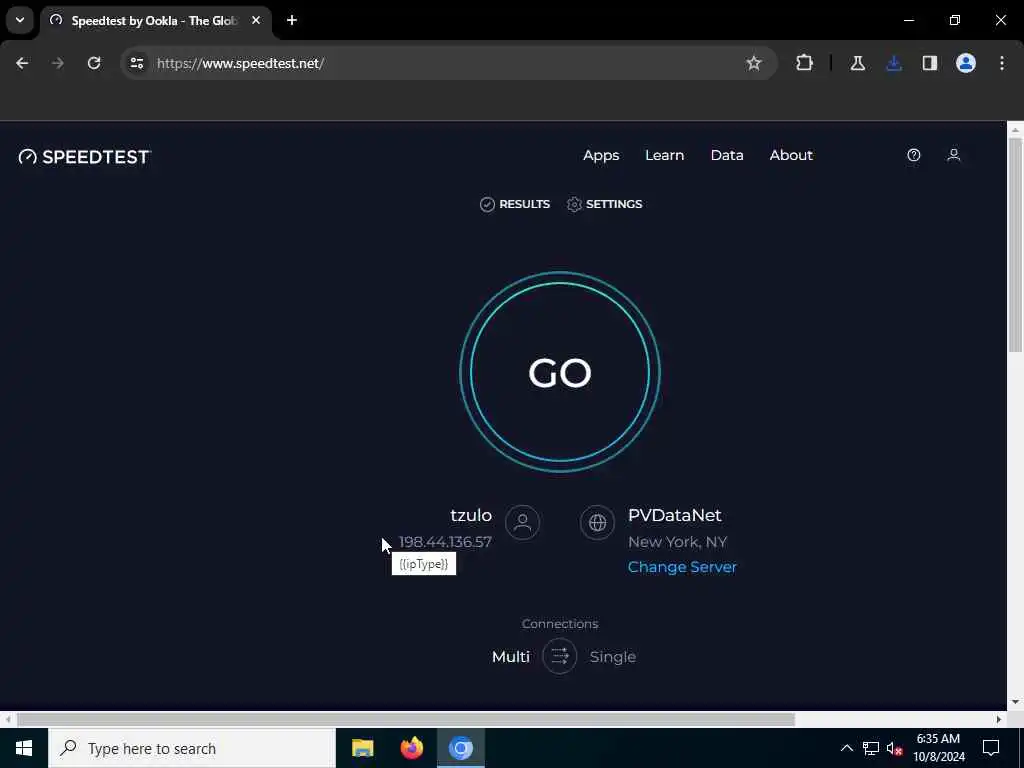The height and width of the screenshot is (768, 1024).
Task: Toggle the Multi/Single connections switch icon
Action: (560, 656)
